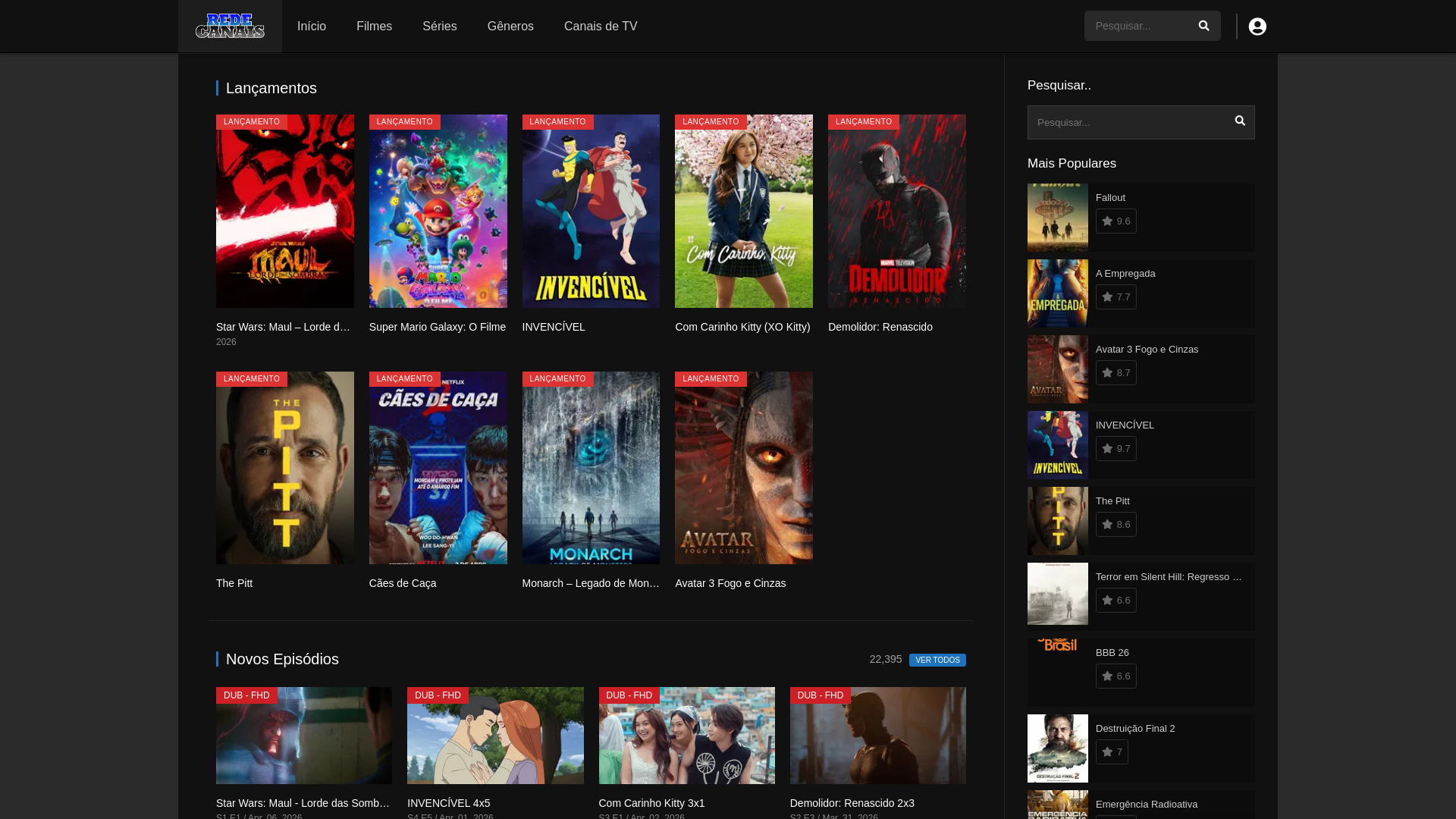Click the A Empregada 7.7 rating badge
The width and height of the screenshot is (1456, 819).
click(1116, 297)
